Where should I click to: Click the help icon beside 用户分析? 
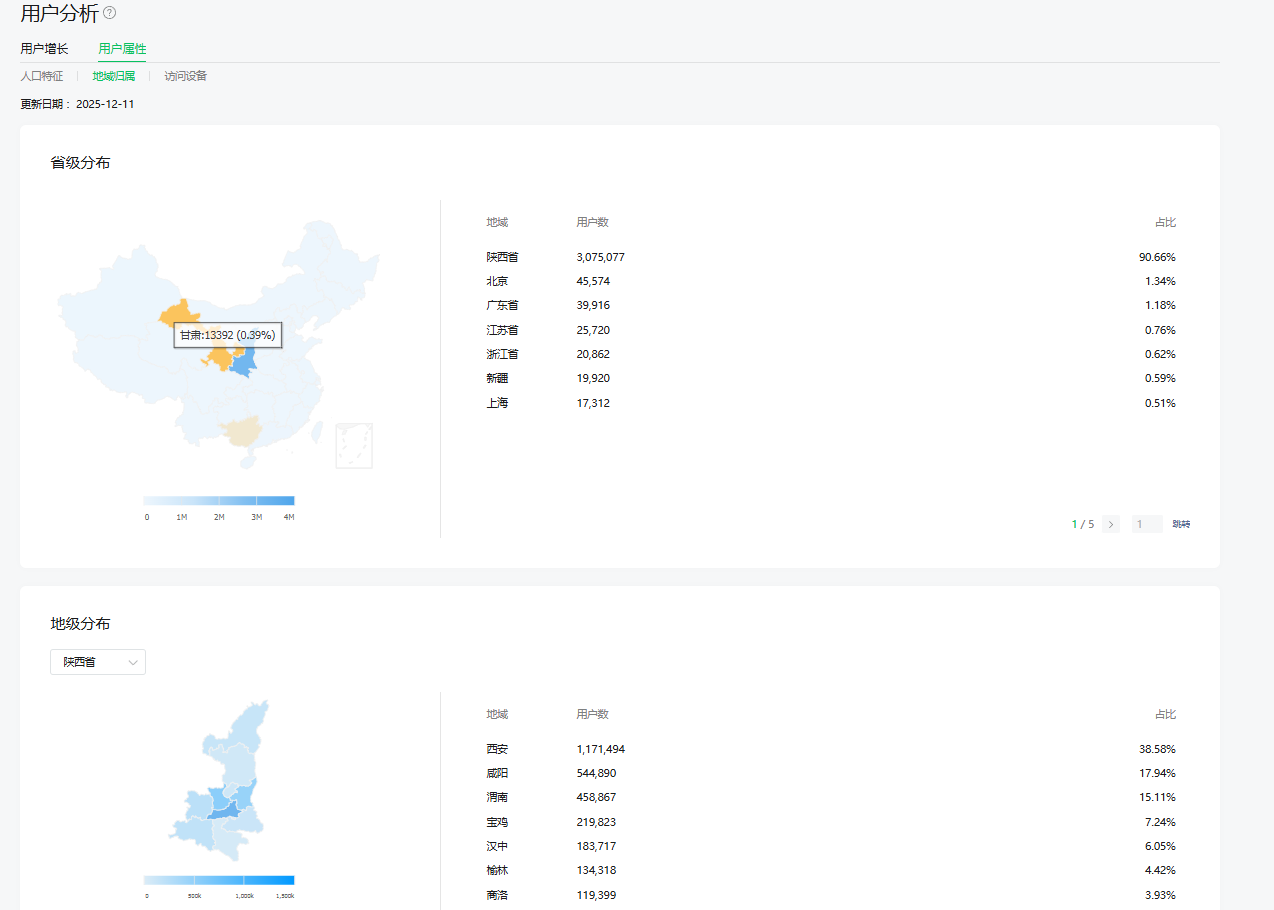[x=110, y=13]
